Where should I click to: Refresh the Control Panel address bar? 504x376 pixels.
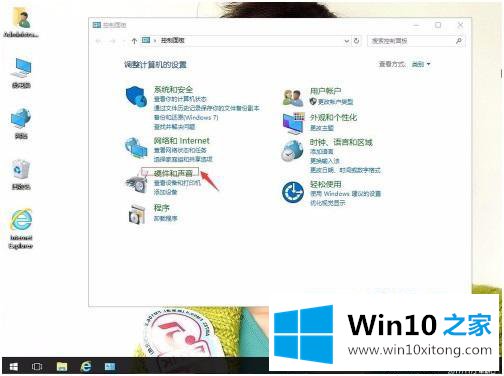click(356, 41)
